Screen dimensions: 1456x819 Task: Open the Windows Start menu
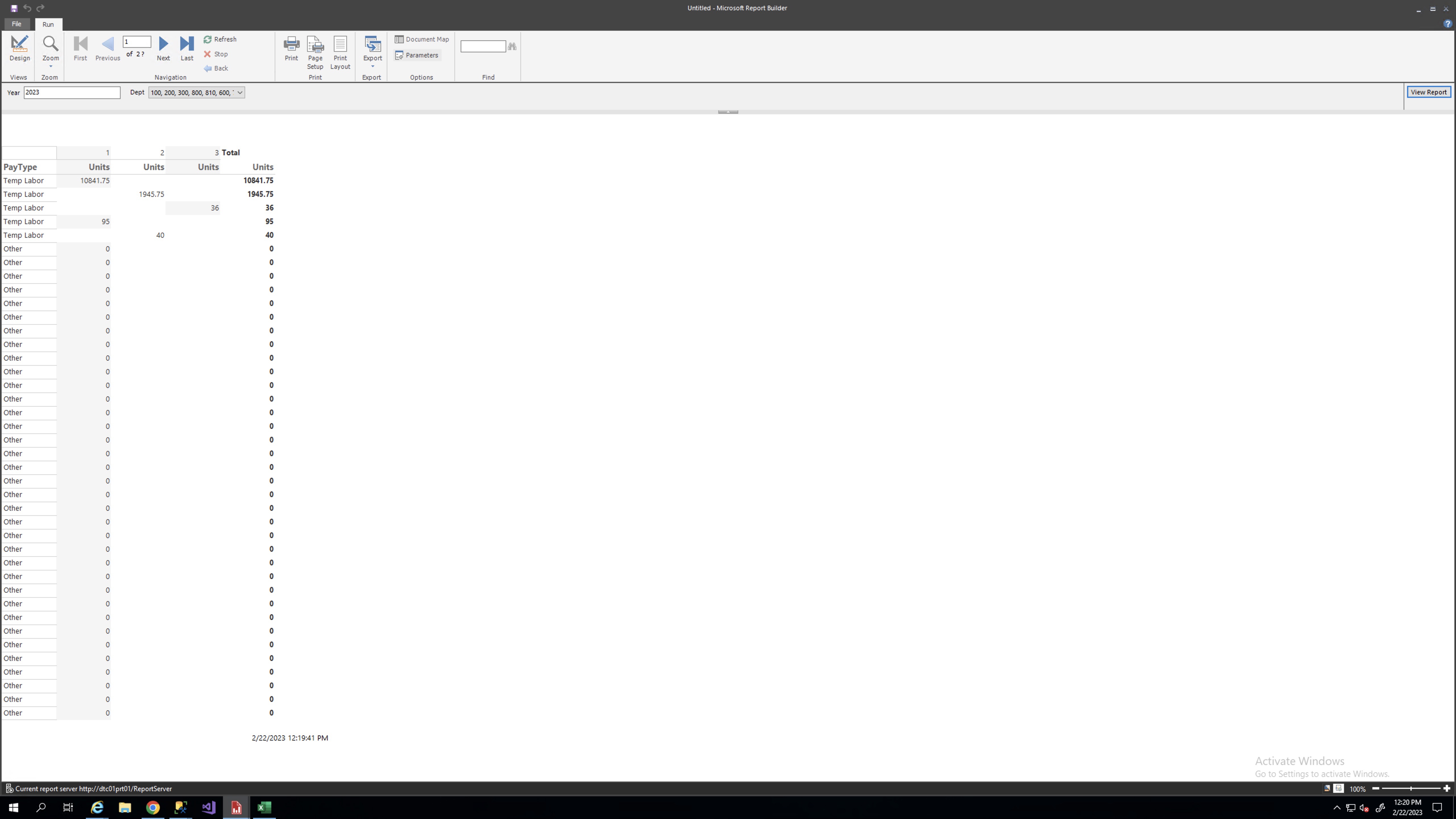click(x=14, y=807)
